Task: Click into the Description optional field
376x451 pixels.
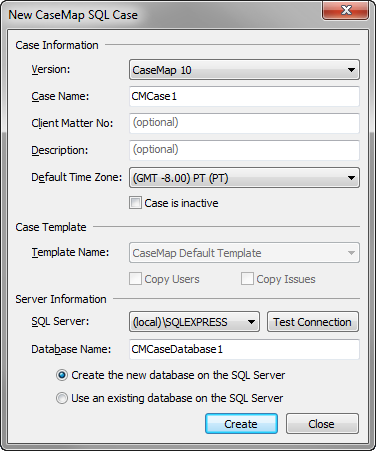Action: [x=244, y=150]
